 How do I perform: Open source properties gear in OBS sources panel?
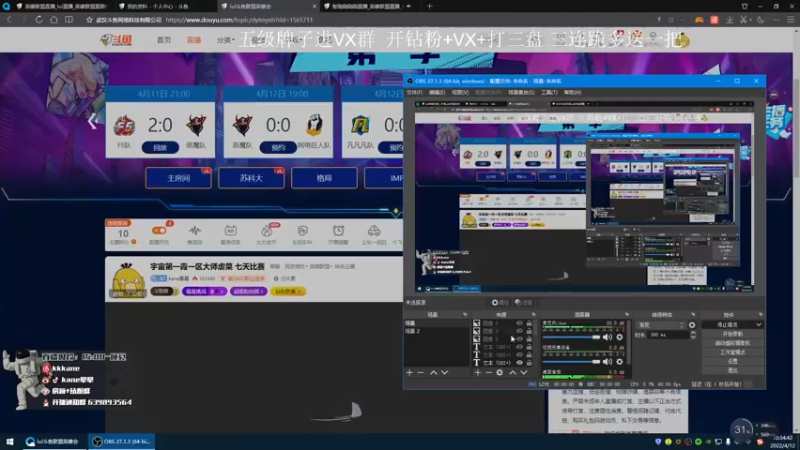[499, 372]
